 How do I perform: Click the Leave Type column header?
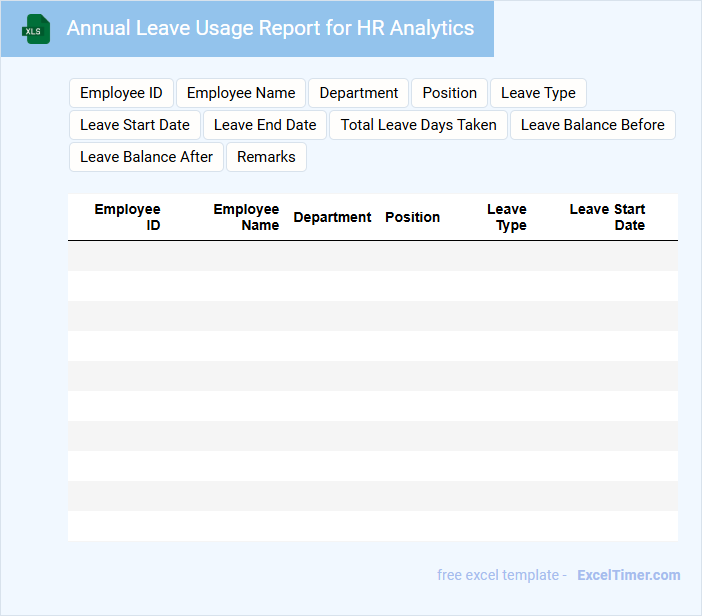point(508,217)
